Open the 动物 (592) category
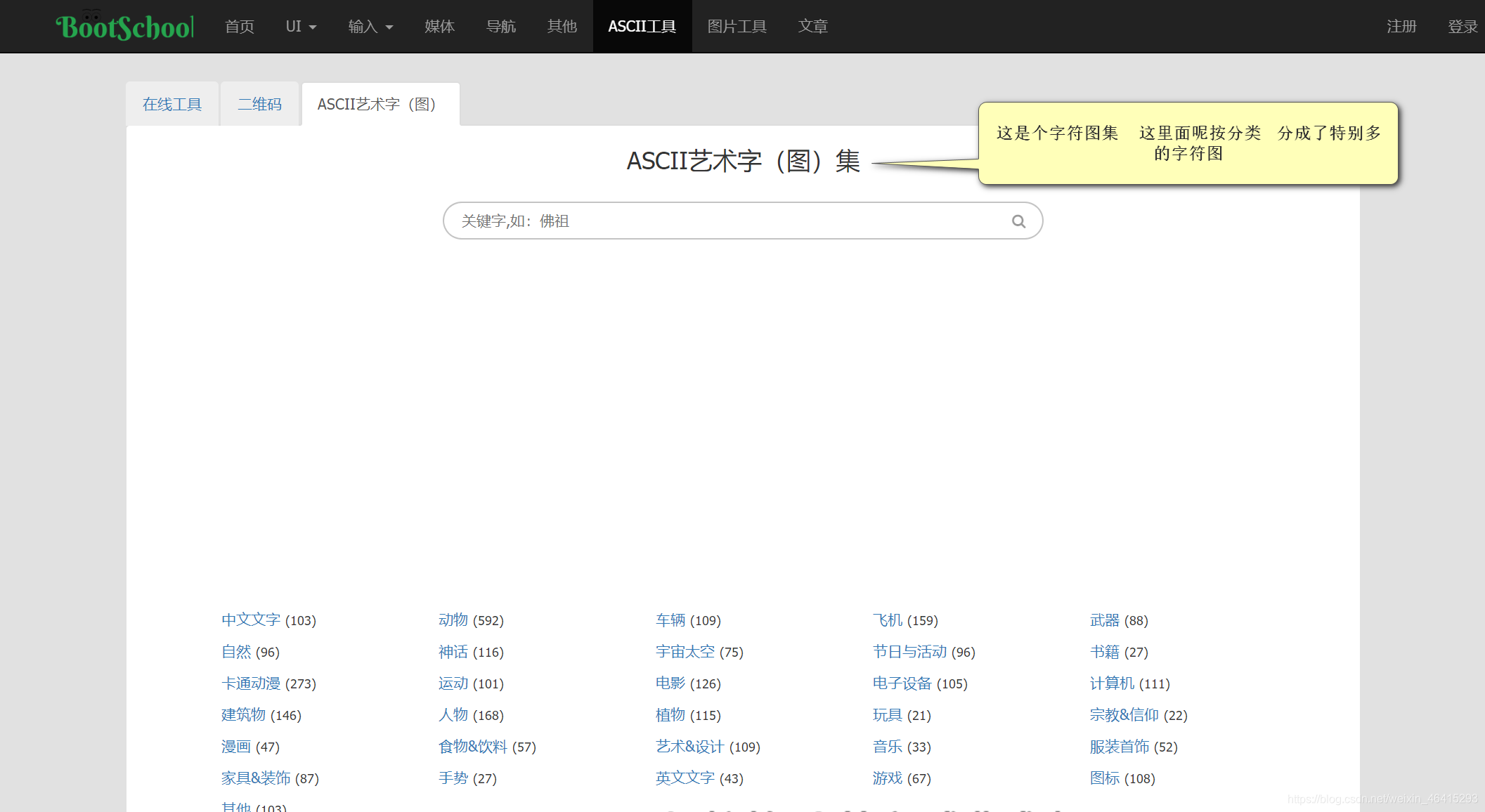Screen dimensions: 1485x812 (x=453, y=620)
